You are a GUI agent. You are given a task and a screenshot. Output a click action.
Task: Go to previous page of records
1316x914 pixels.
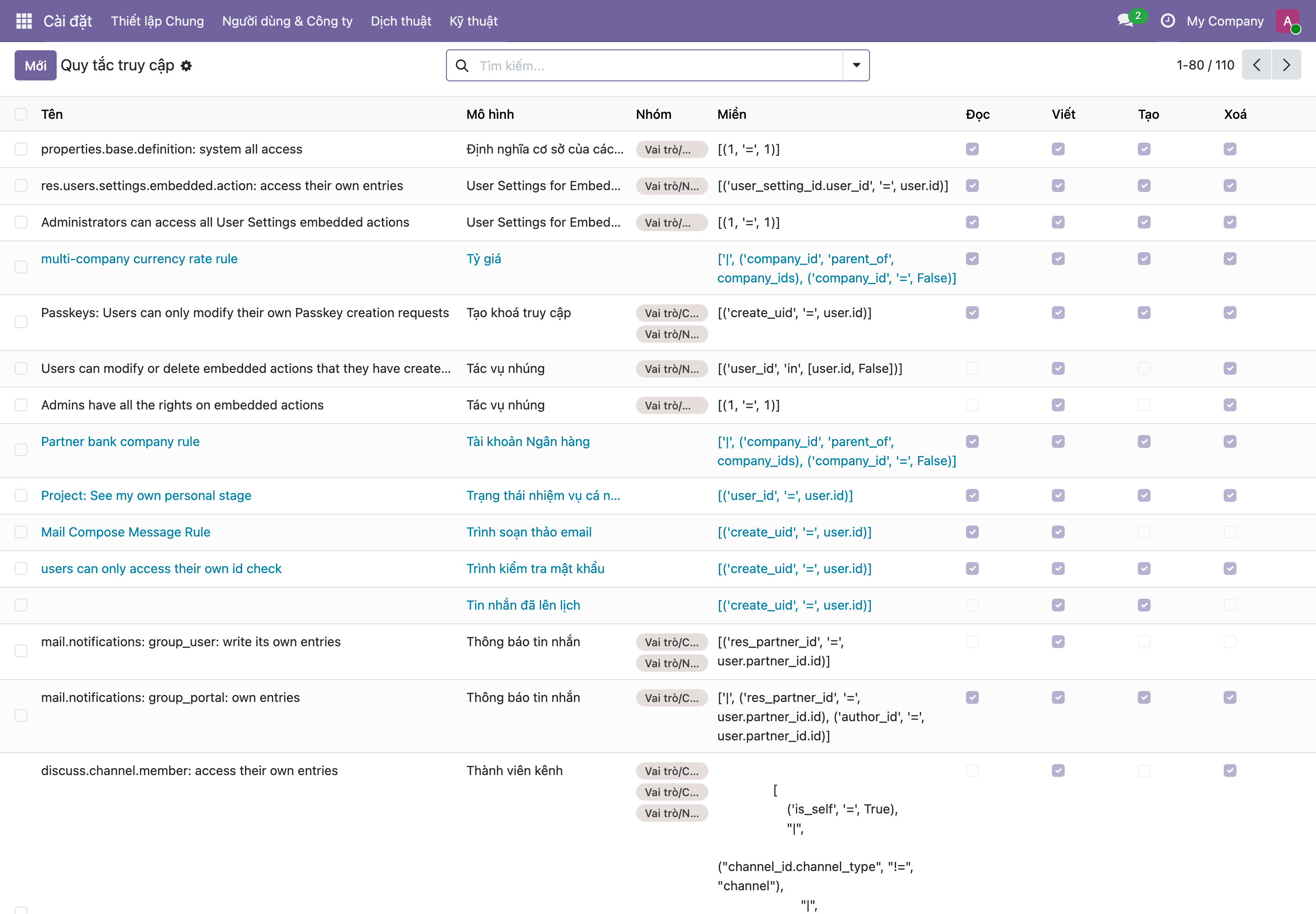click(x=1257, y=65)
